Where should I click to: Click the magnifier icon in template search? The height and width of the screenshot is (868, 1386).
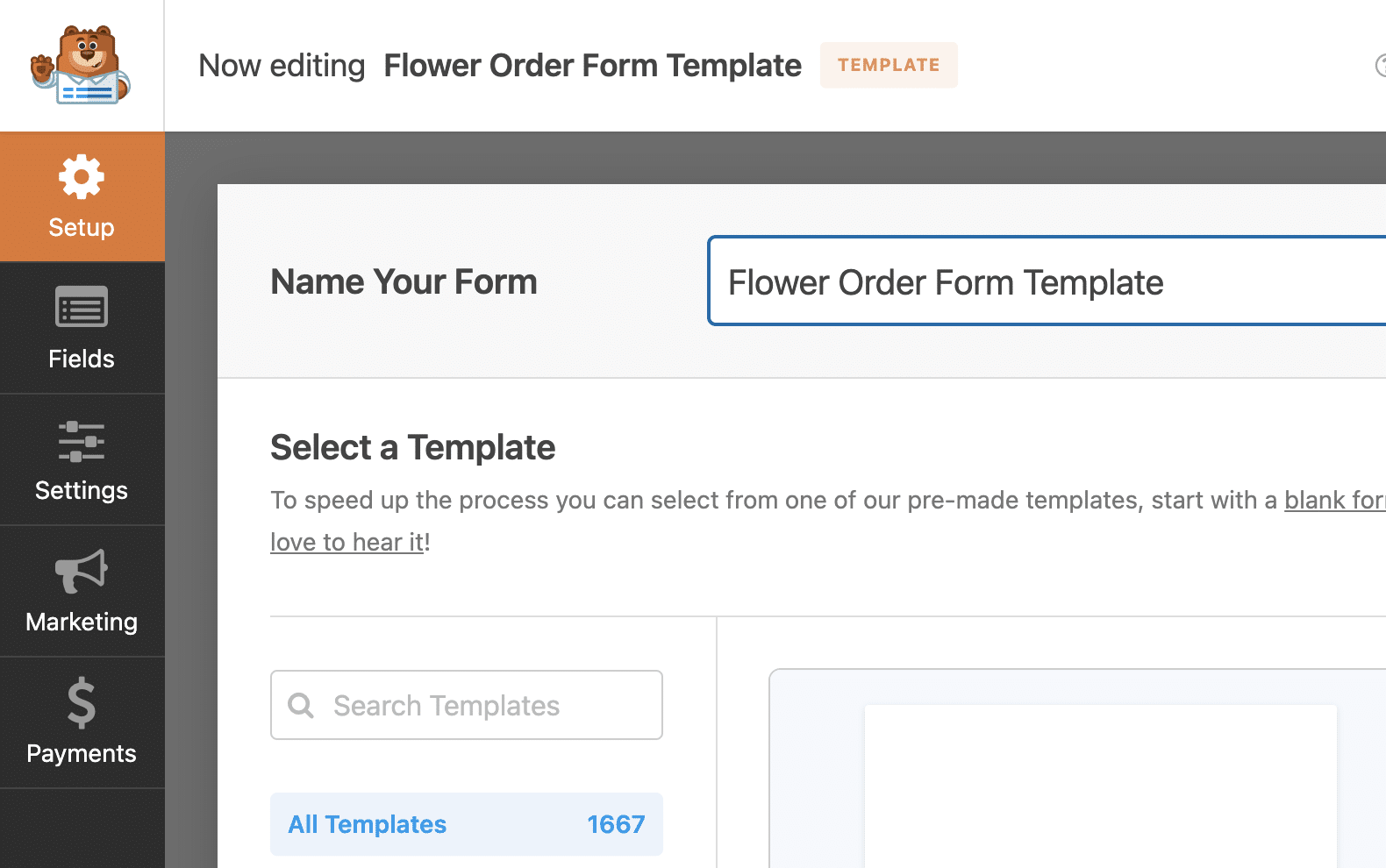(x=301, y=705)
